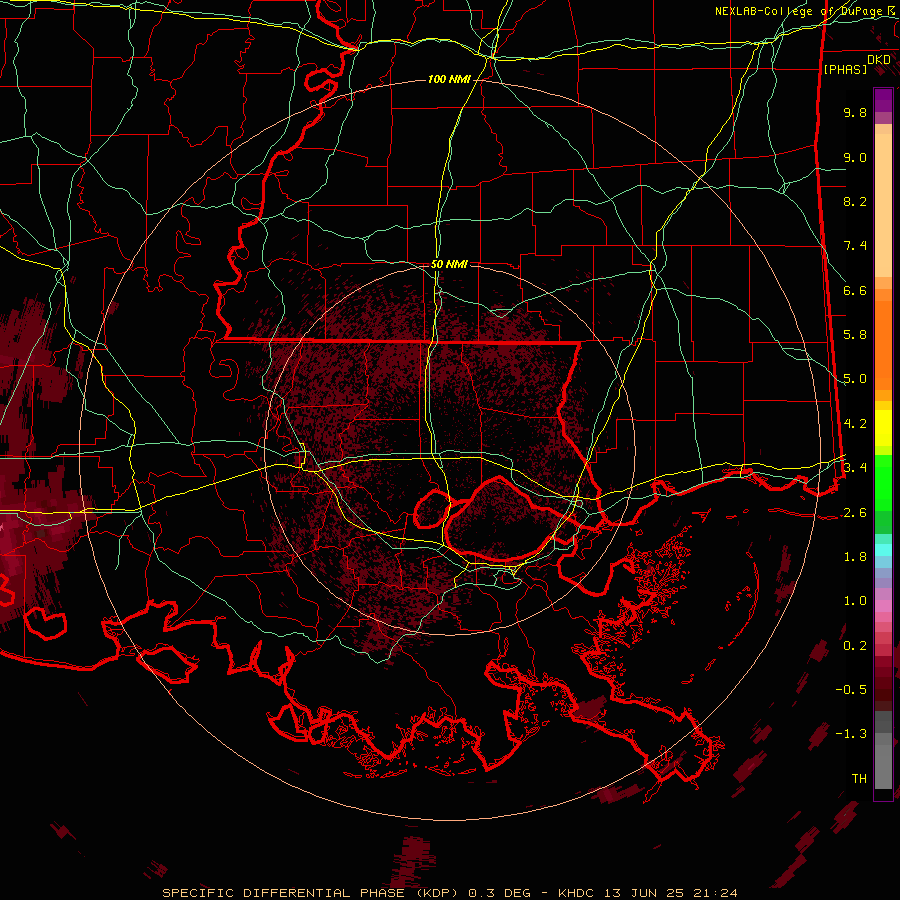
Task: Pick the cyan band of the color scale
Action: coord(883,550)
